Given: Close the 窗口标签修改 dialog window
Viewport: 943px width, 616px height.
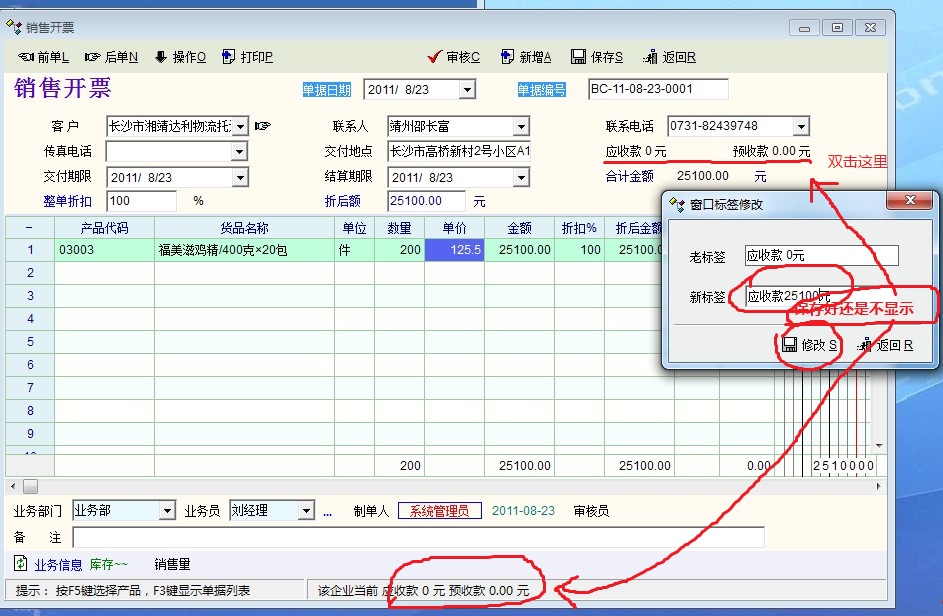Looking at the screenshot, I should [x=911, y=201].
